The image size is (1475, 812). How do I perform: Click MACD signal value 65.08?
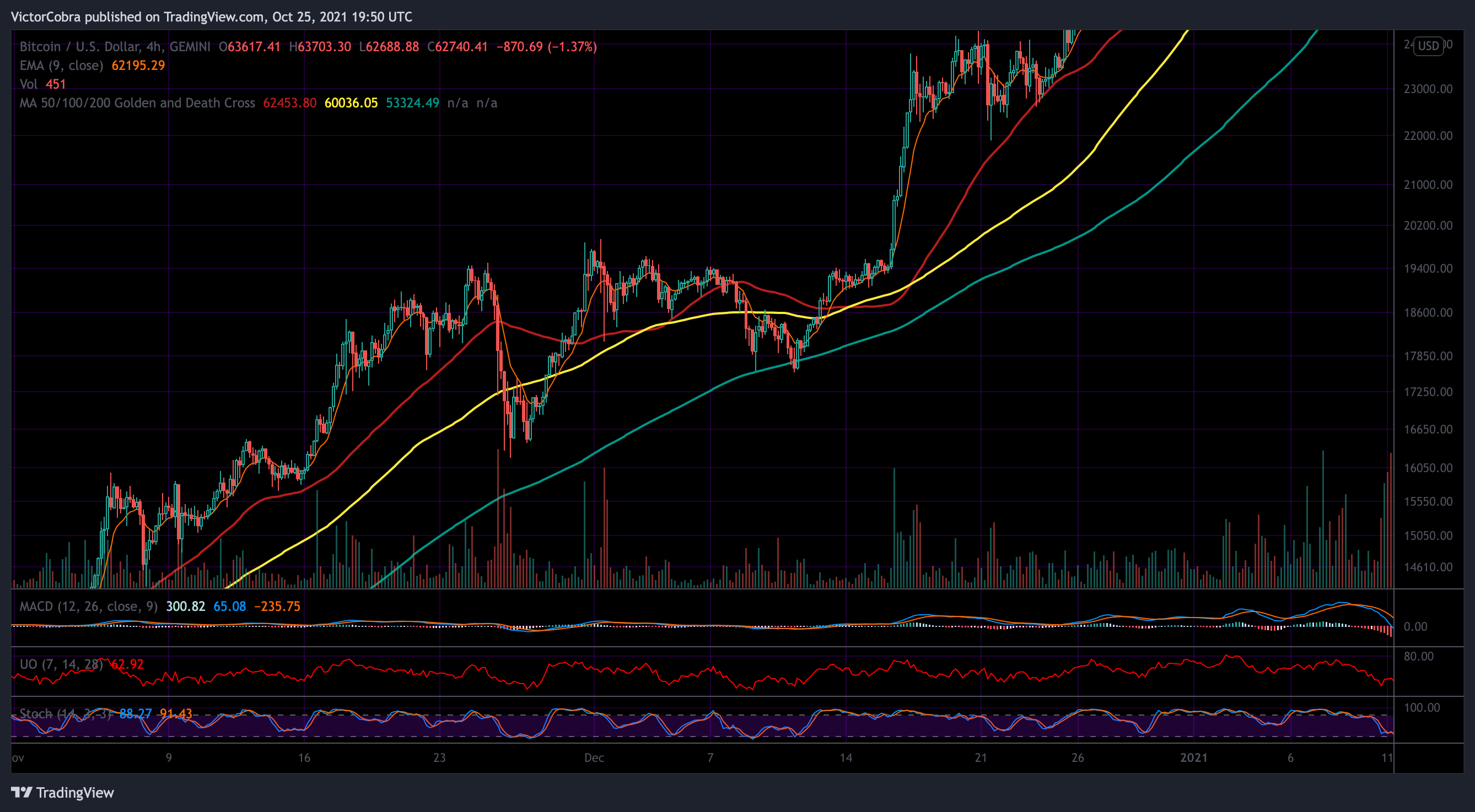tap(230, 606)
